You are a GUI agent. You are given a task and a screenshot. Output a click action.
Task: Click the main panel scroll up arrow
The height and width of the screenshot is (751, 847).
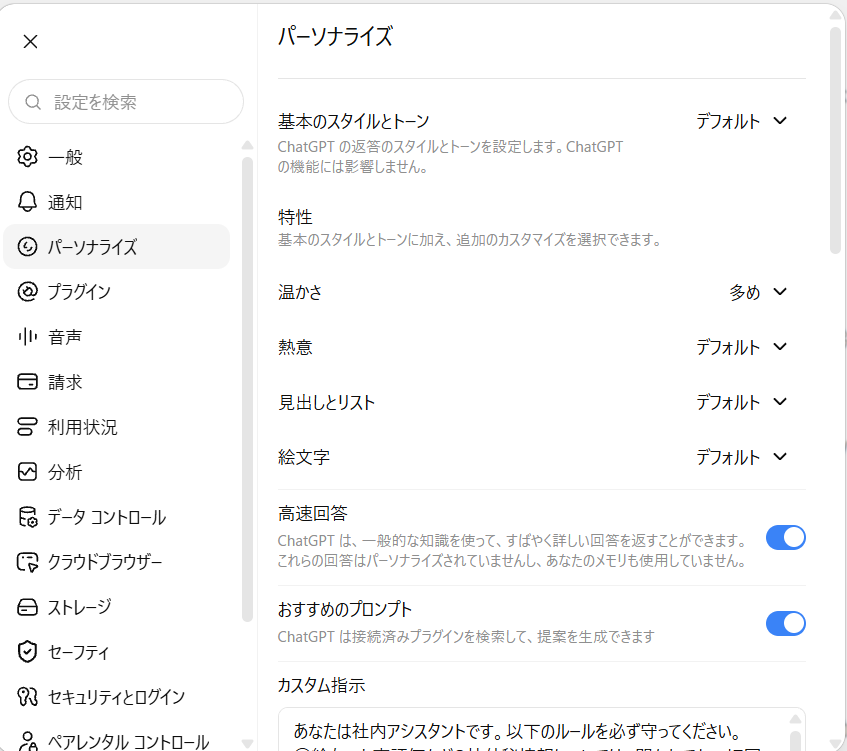point(835,15)
